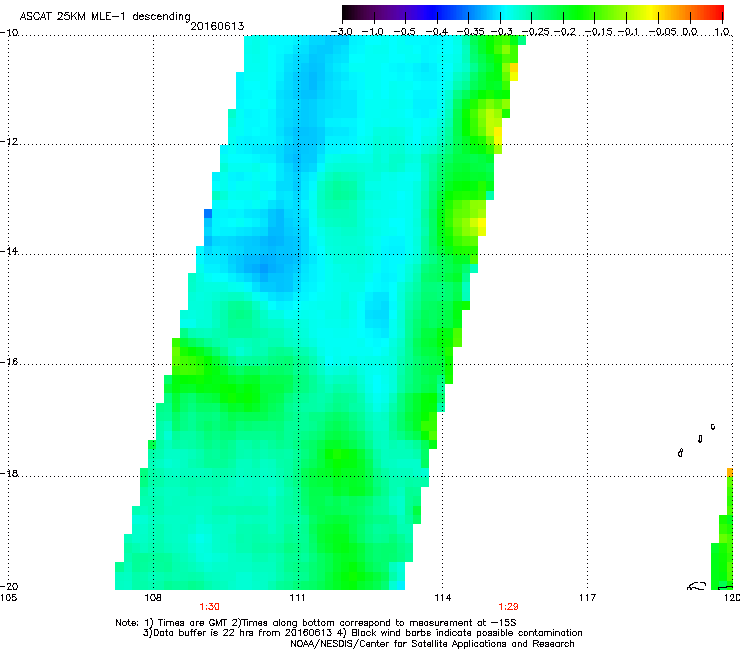The width and height of the screenshot is (740, 650).
Task: Pick the red end of the color bar
Action: (717, 13)
